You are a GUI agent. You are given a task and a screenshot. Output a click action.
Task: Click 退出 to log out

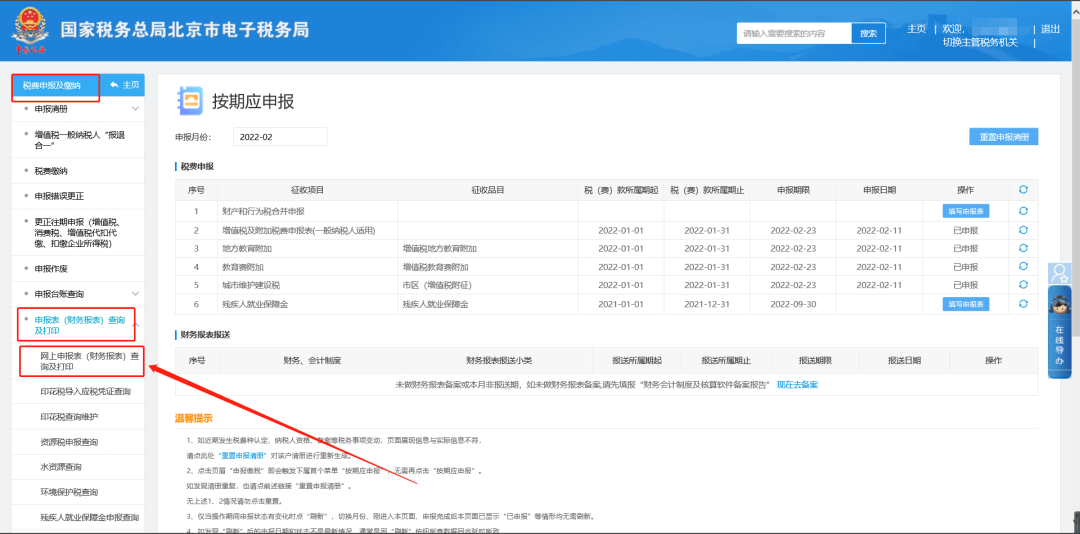click(1050, 29)
